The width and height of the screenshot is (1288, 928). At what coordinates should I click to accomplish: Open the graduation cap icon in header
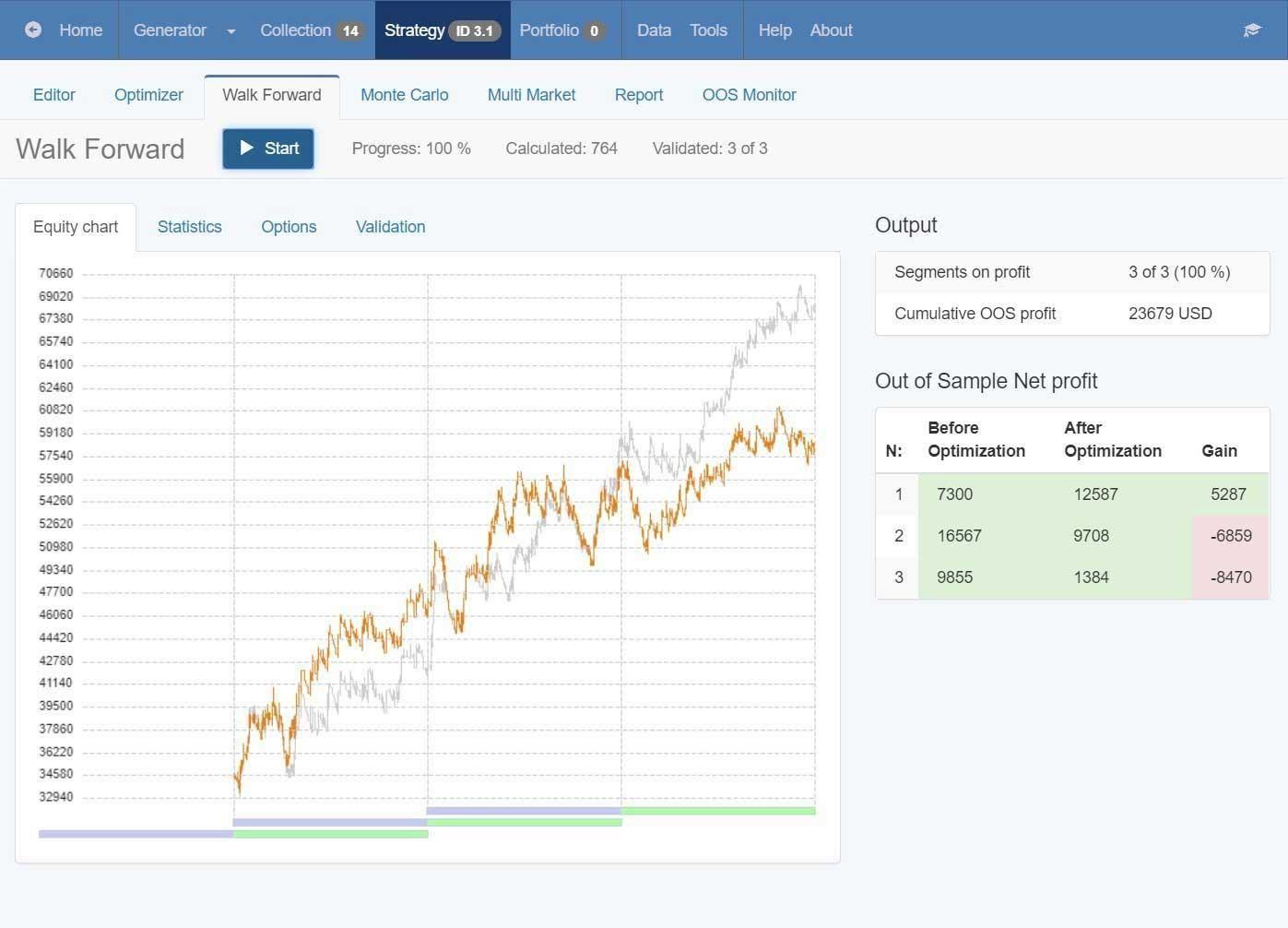[1251, 30]
